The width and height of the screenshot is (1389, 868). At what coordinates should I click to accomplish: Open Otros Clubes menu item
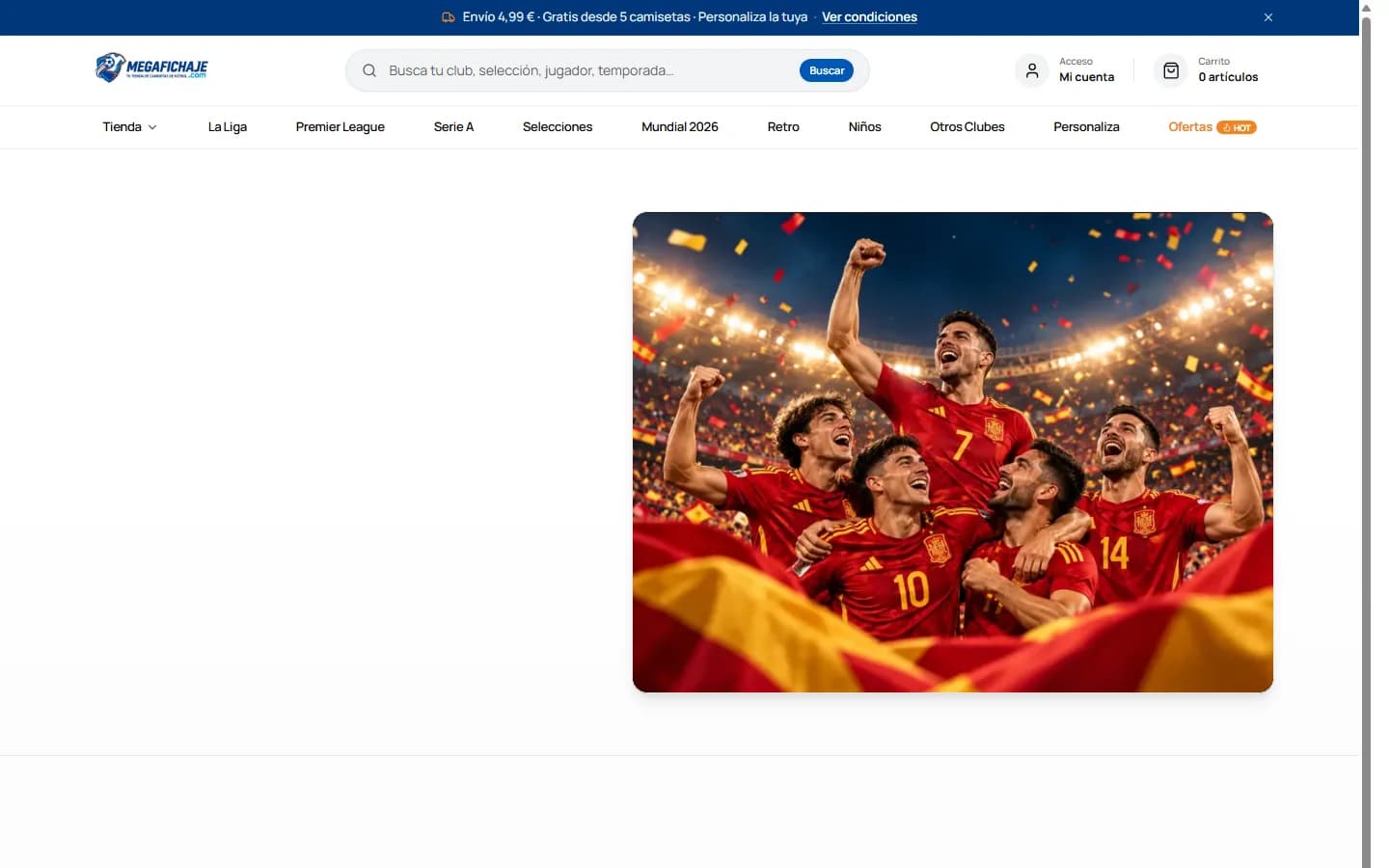pyautogui.click(x=967, y=127)
